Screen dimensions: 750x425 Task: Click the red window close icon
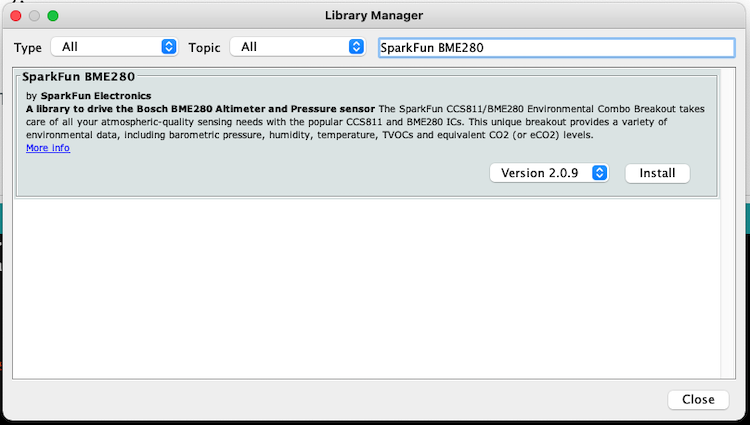(16, 16)
